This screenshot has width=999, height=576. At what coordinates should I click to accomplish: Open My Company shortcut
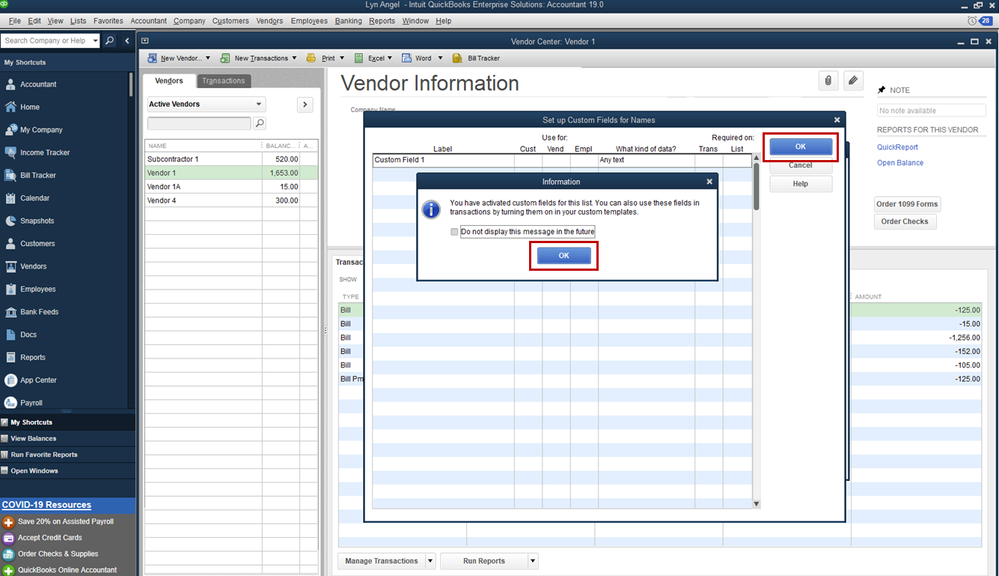[x=41, y=130]
